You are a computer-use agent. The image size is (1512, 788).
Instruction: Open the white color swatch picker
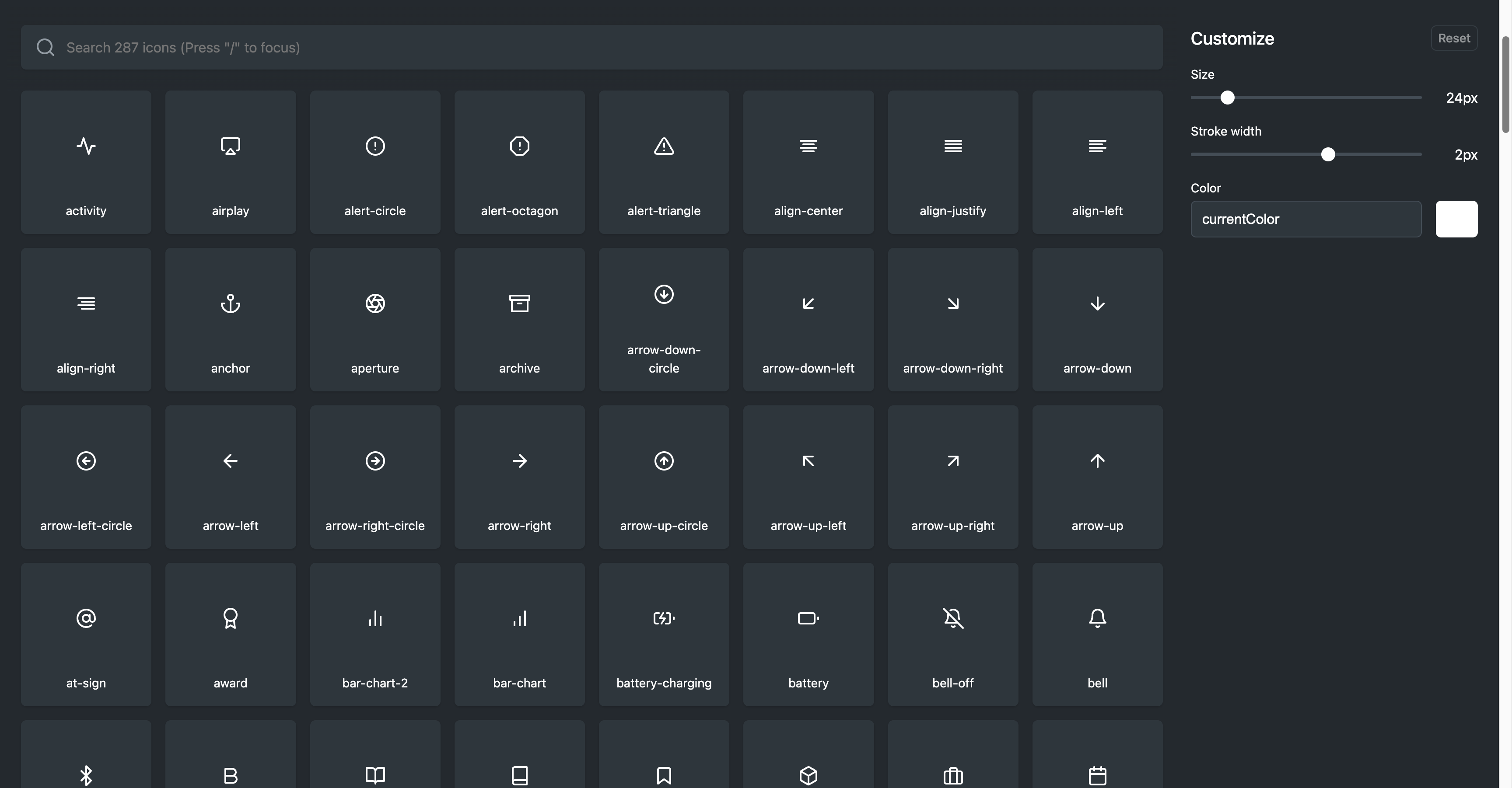tap(1456, 219)
